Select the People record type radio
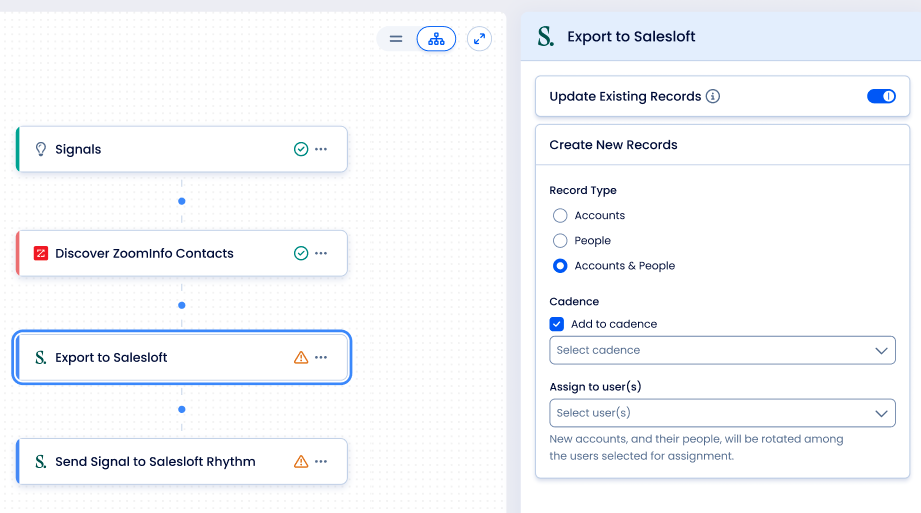Viewport: 921px width, 513px height. coord(560,240)
